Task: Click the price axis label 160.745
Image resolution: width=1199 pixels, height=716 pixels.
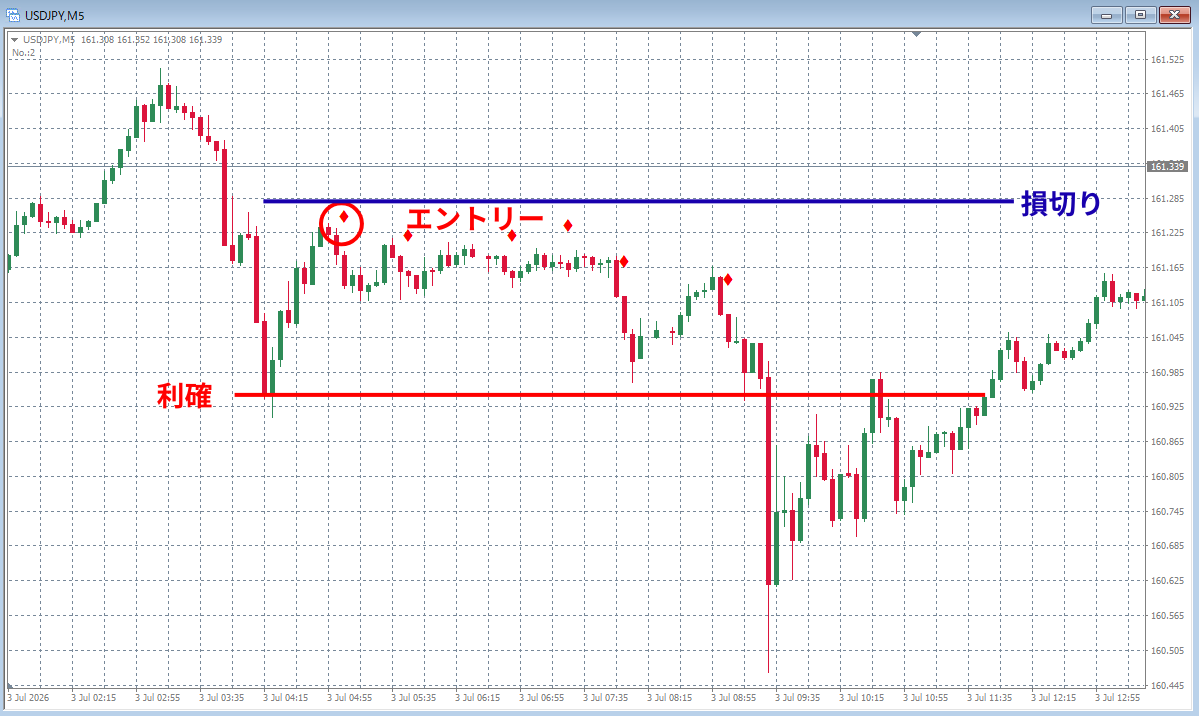Action: (x=1167, y=511)
